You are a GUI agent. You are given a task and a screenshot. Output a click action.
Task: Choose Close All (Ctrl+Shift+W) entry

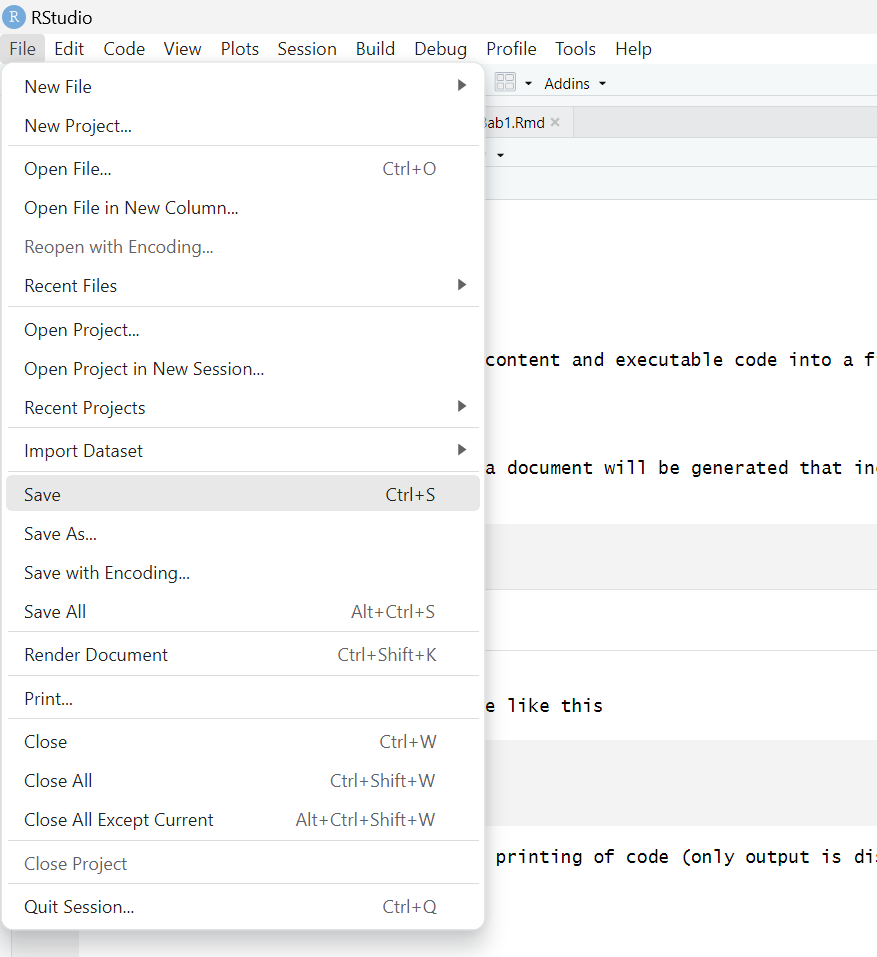tap(243, 781)
